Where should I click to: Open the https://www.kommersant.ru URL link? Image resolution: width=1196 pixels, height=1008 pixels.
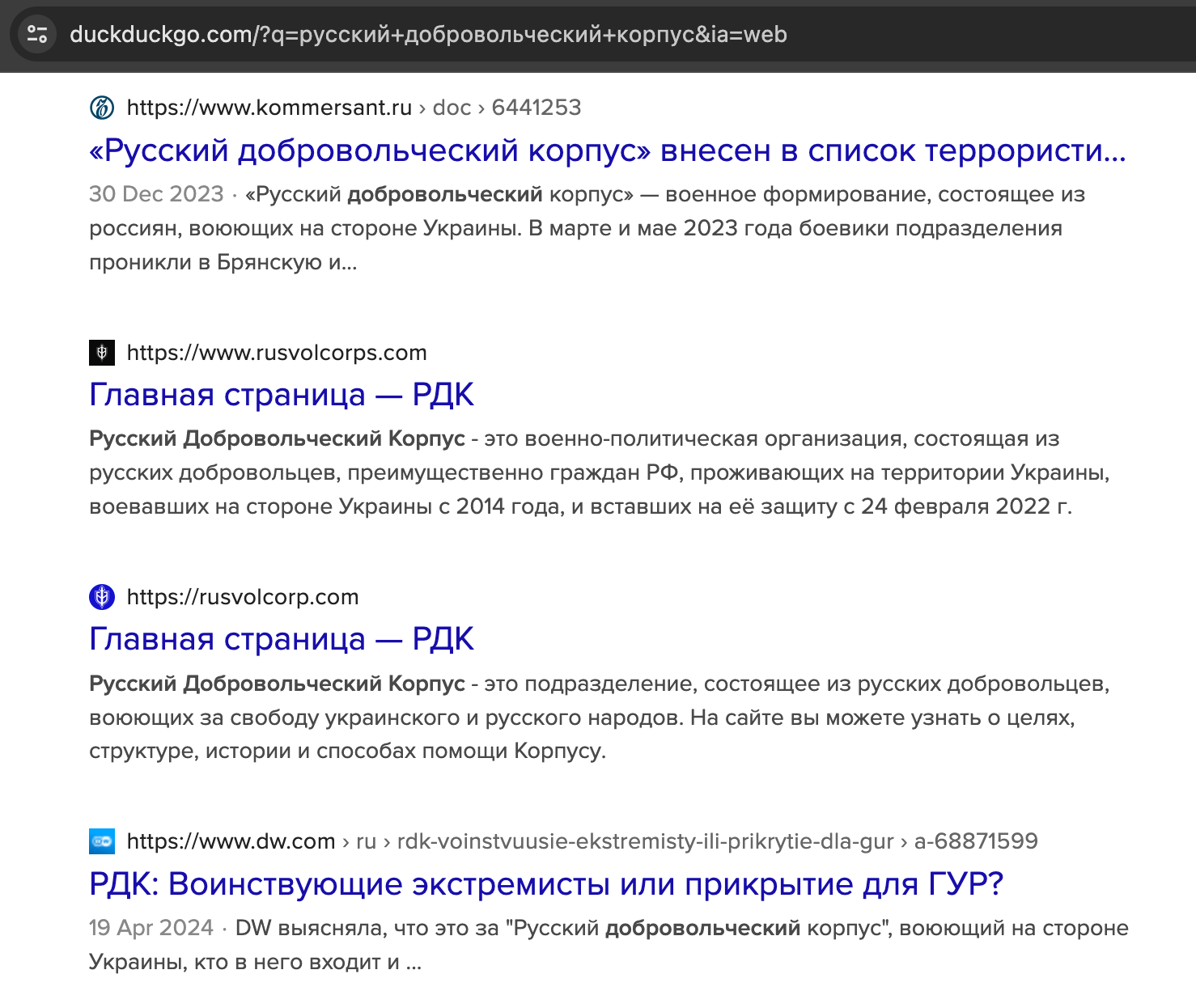pos(269,108)
